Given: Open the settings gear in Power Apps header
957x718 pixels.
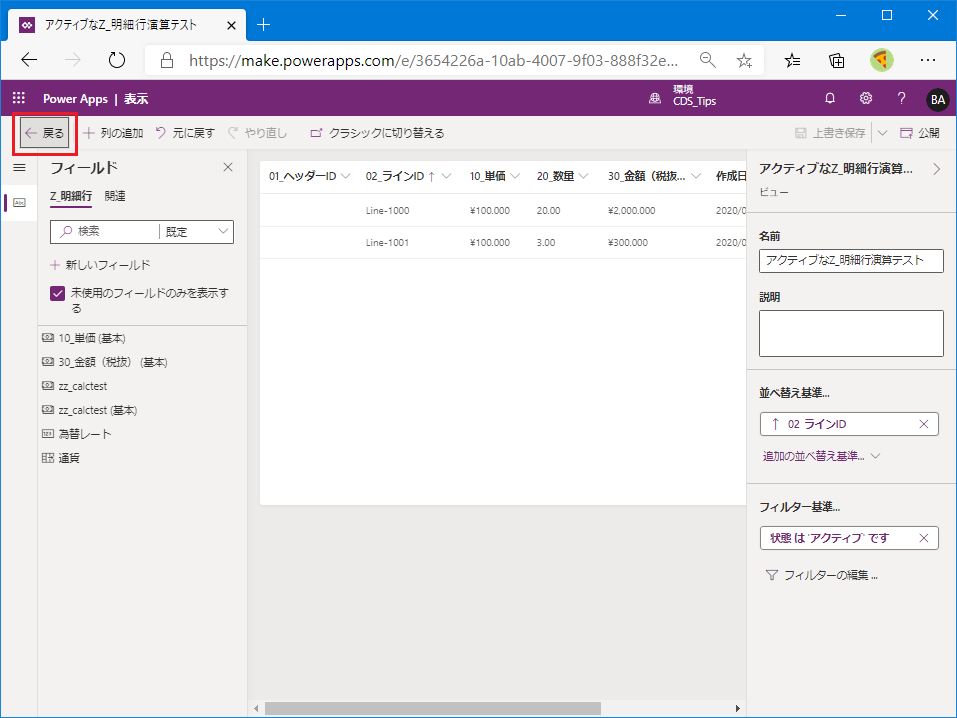Looking at the screenshot, I should click(865, 98).
